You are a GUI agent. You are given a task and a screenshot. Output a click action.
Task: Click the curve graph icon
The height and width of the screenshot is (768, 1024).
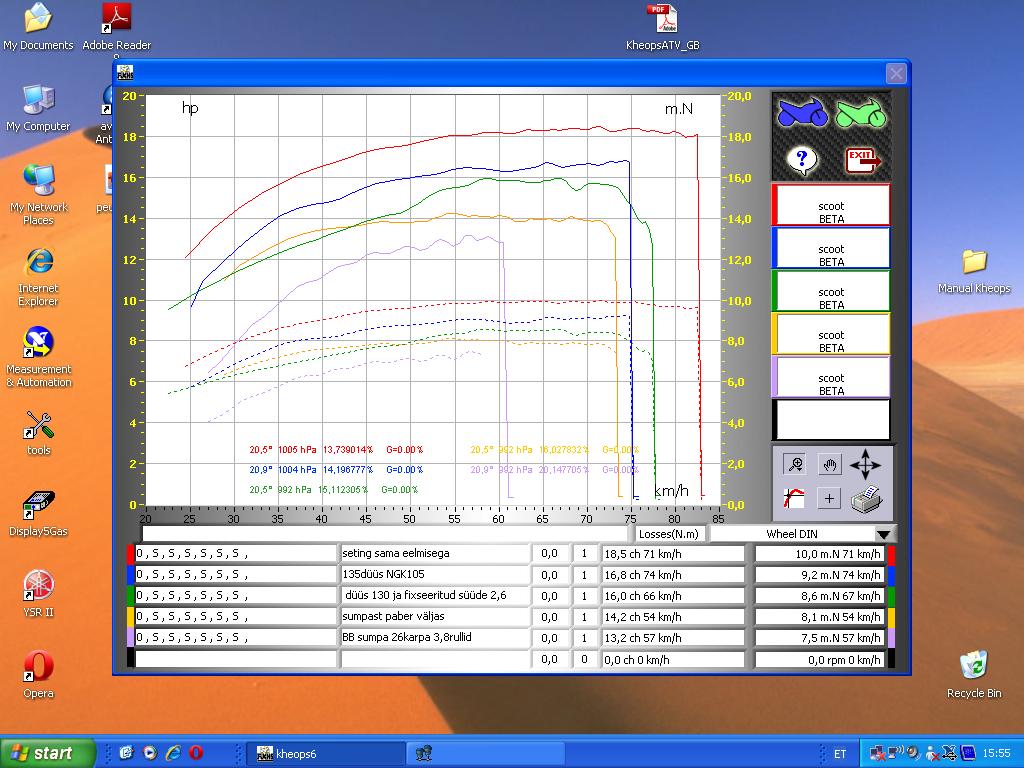795,498
